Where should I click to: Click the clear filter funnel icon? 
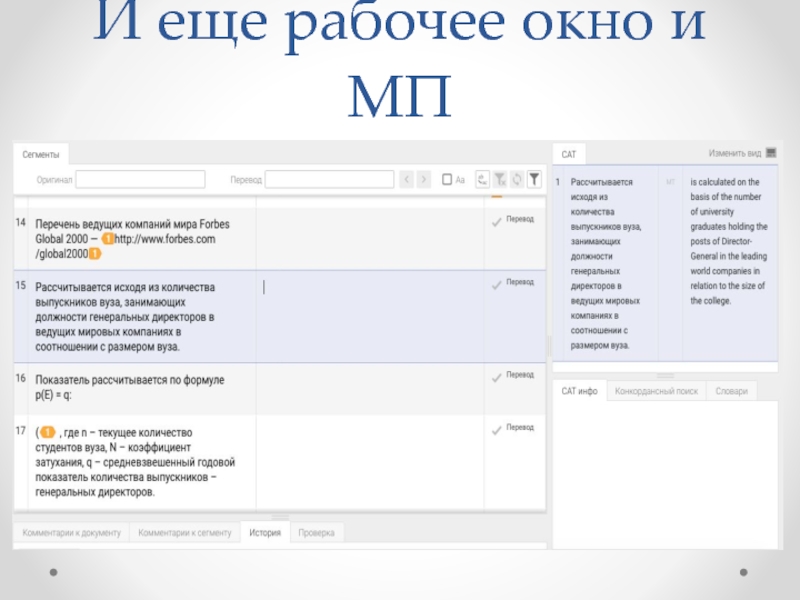500,179
